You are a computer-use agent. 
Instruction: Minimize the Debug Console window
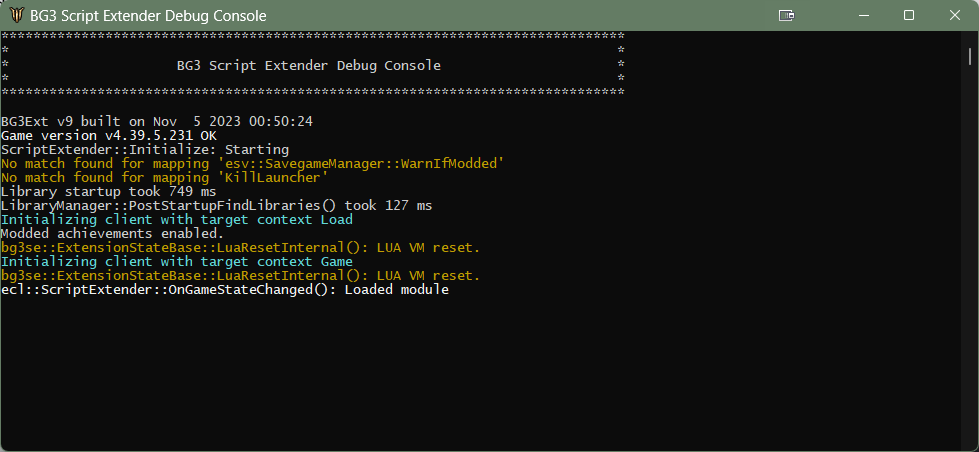(865, 16)
